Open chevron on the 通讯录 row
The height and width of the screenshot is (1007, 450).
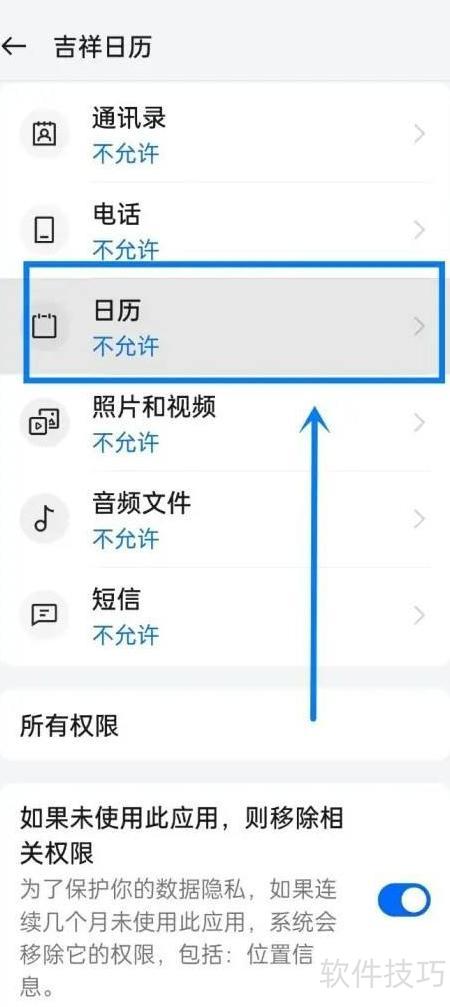[x=419, y=134]
